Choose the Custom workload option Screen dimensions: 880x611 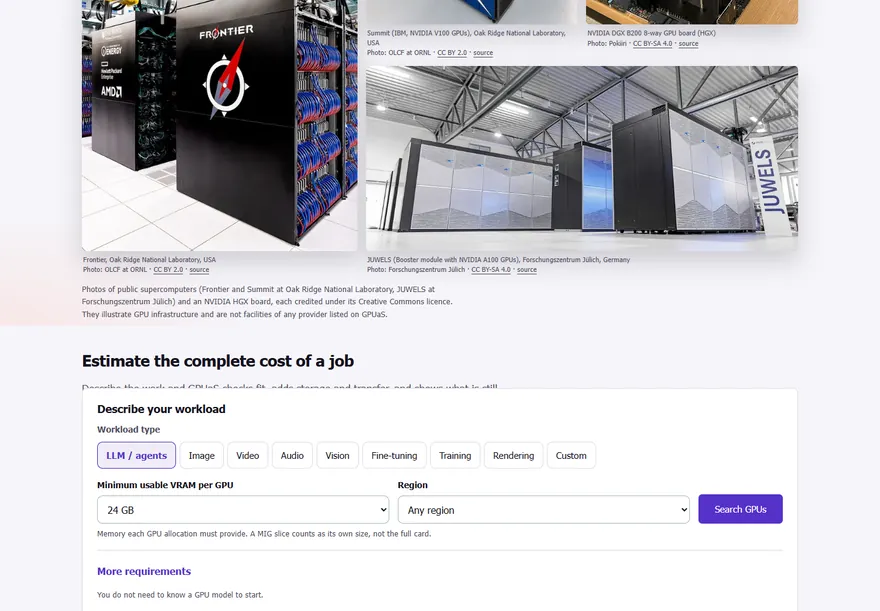click(571, 455)
